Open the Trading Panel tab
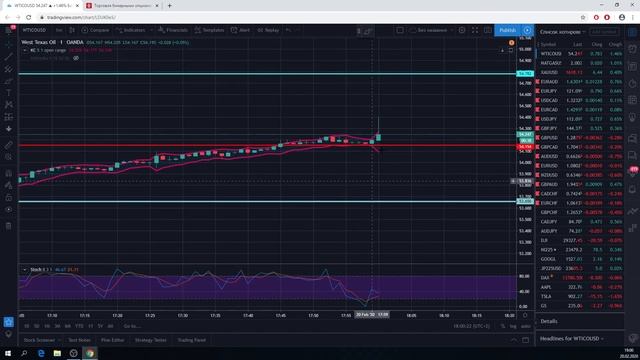 pos(191,340)
